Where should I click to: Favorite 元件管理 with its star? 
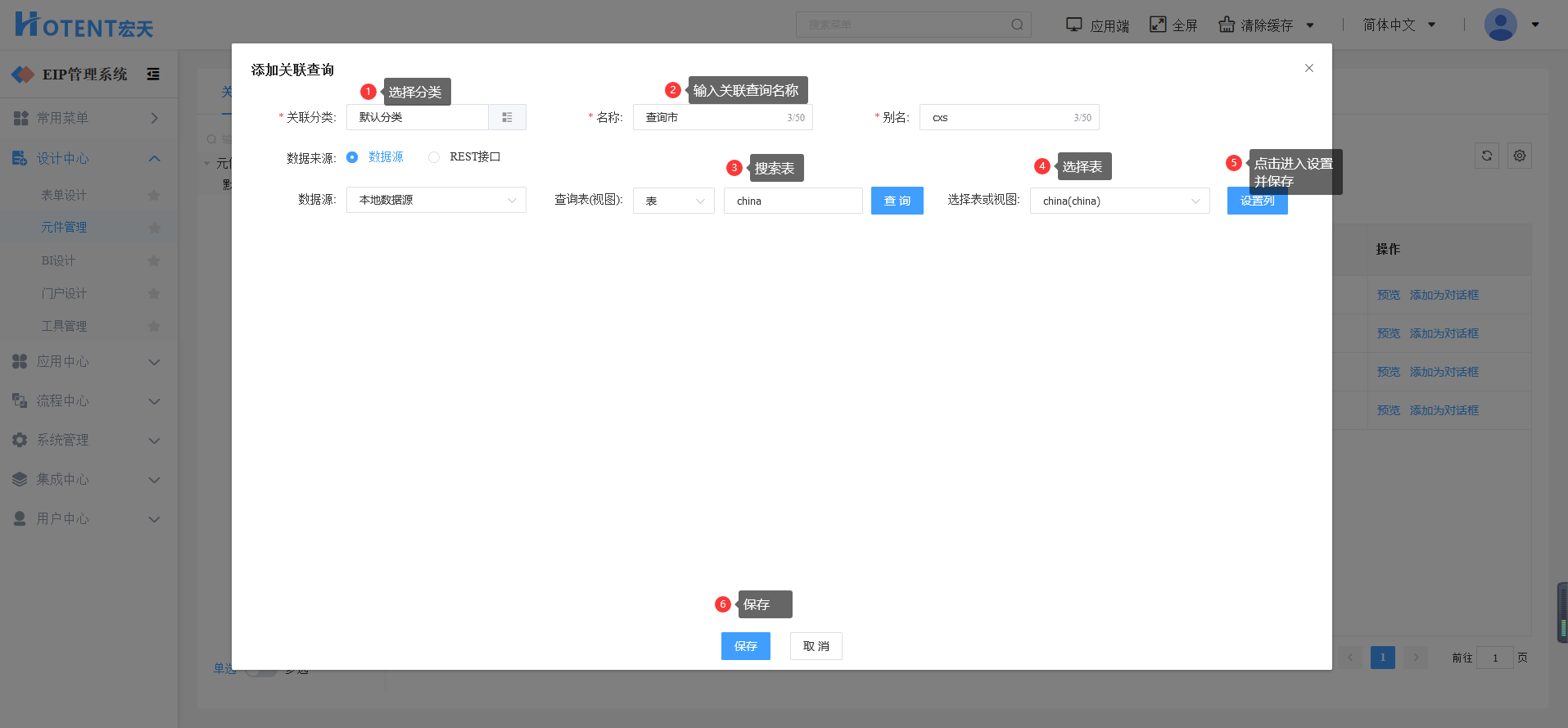tap(154, 228)
